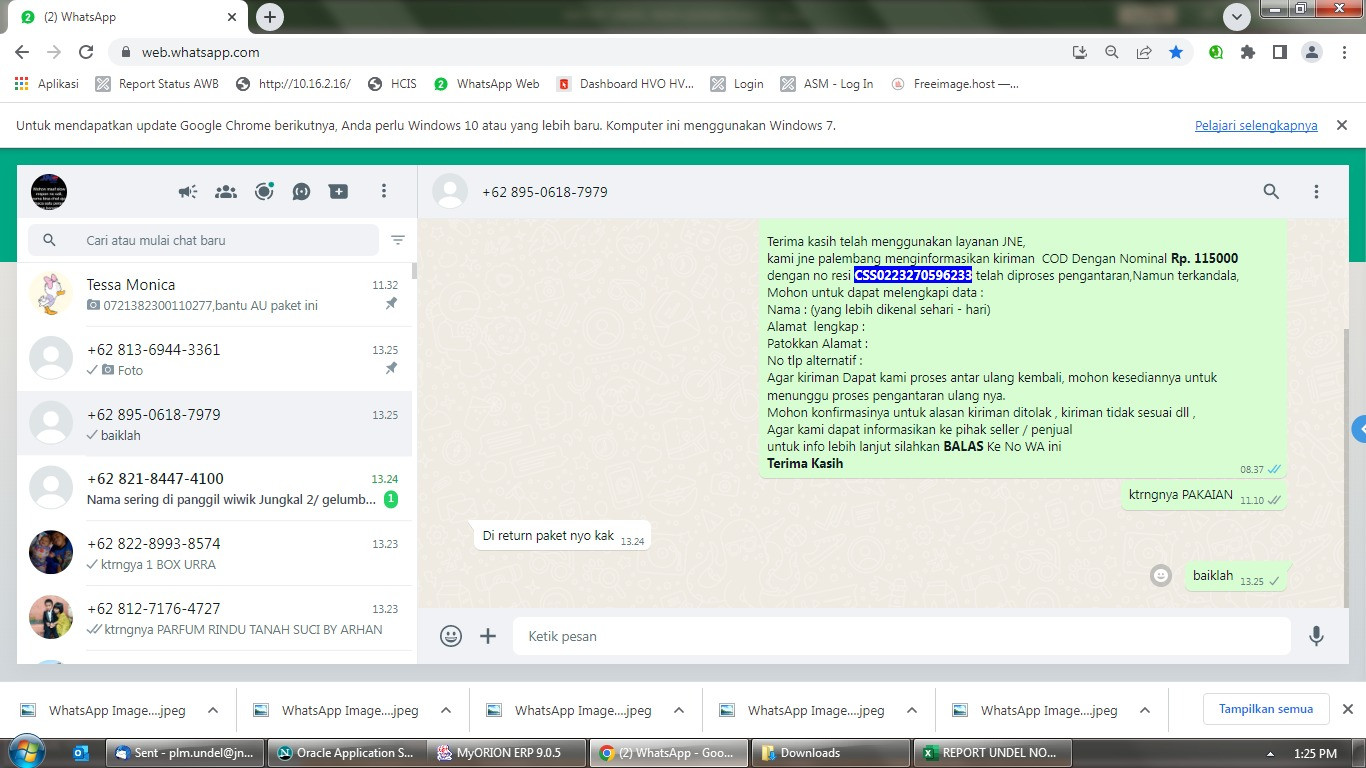Screen dimensions: 1366x768
Task: Open a new browser tab
Action: [270, 16]
